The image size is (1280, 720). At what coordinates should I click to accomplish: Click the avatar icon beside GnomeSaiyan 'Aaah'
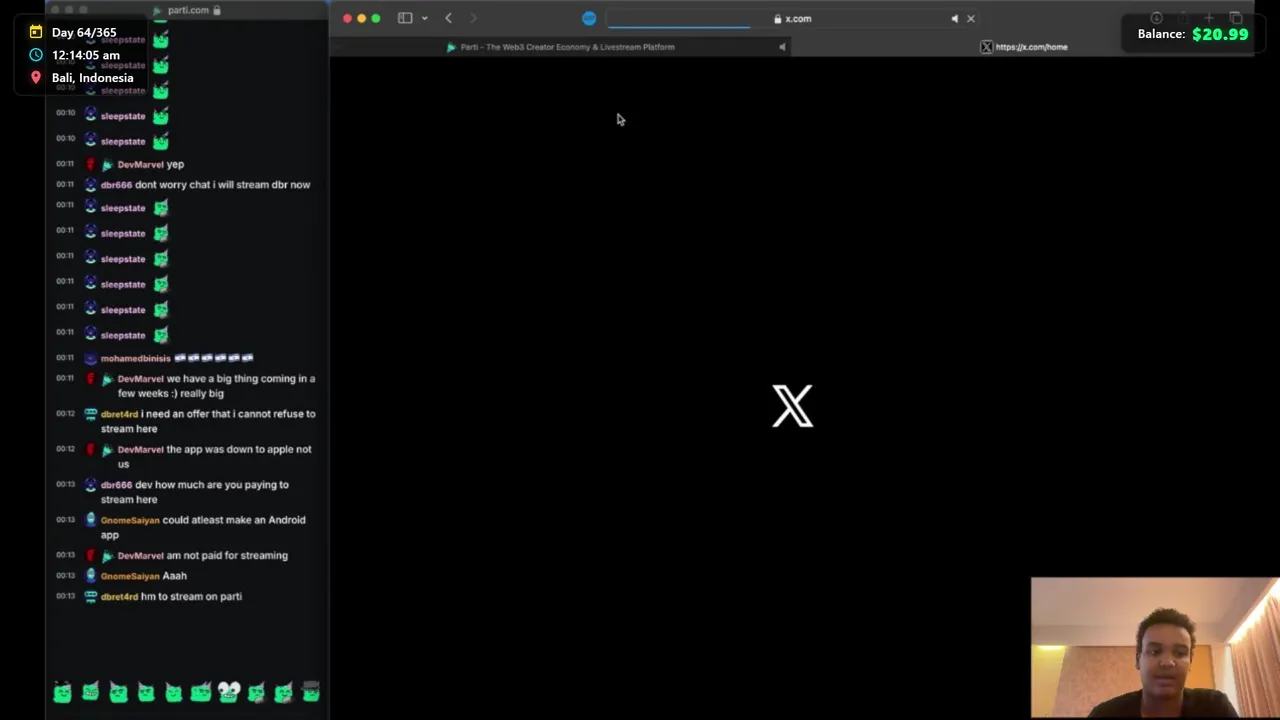pos(90,576)
